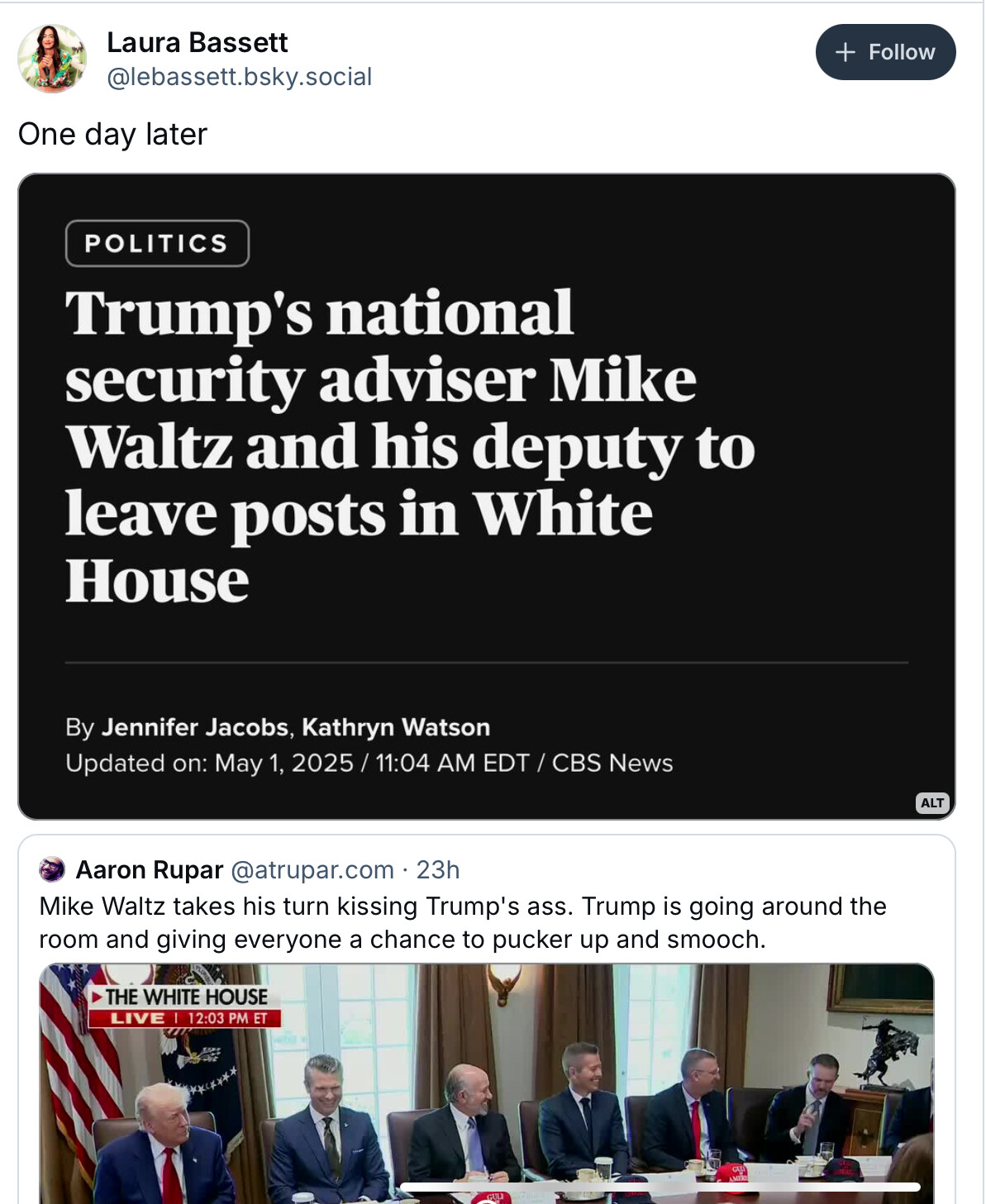Follow Laura Bassett

coord(885,53)
